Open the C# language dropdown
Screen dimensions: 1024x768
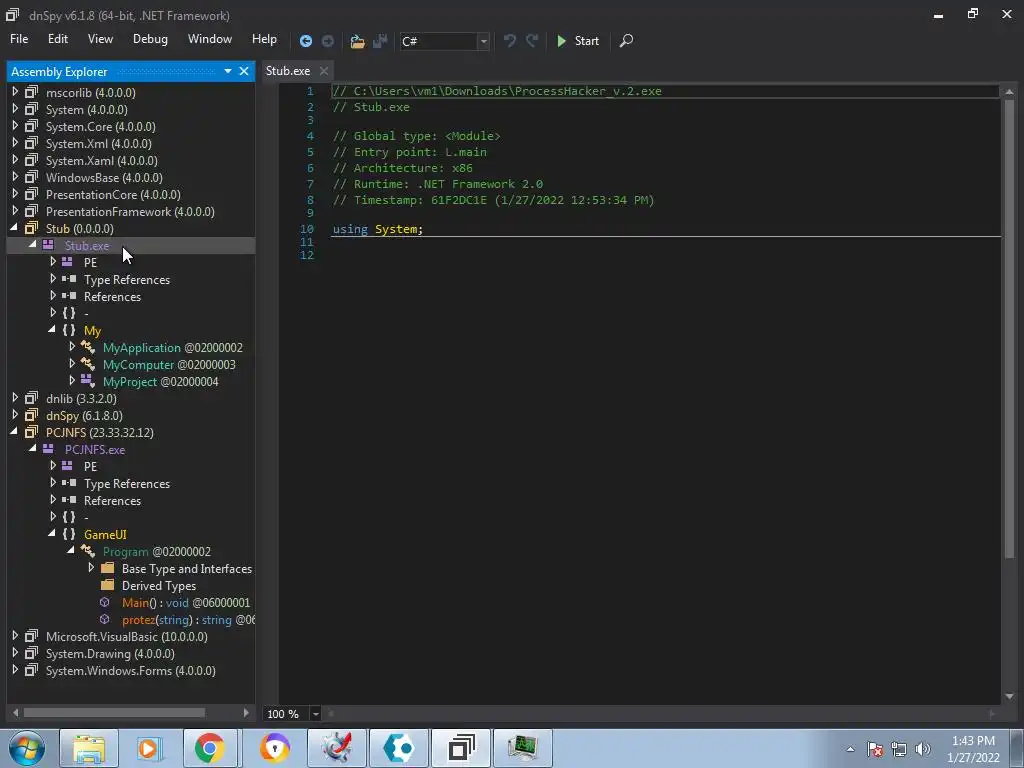484,41
